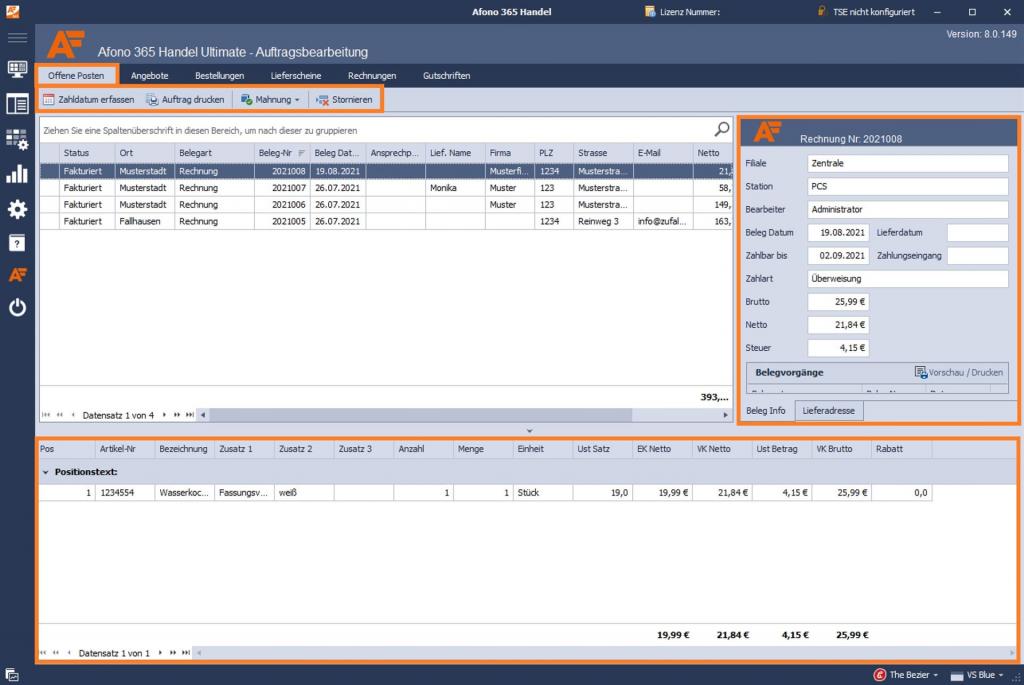This screenshot has height=685, width=1024.
Task: Click the Monika Lief. Name cell
Action: pos(455,187)
